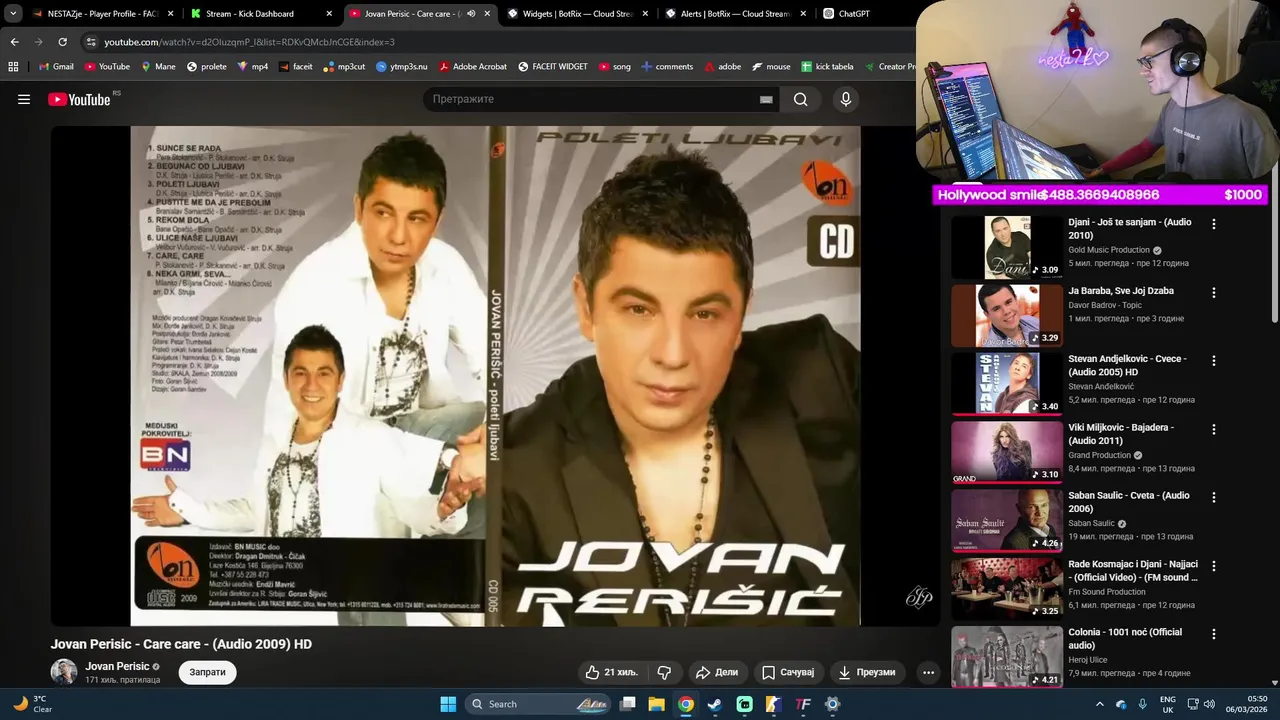Screen dimensions: 1280x720
Task: Download video with Преузми button
Action: (x=867, y=672)
